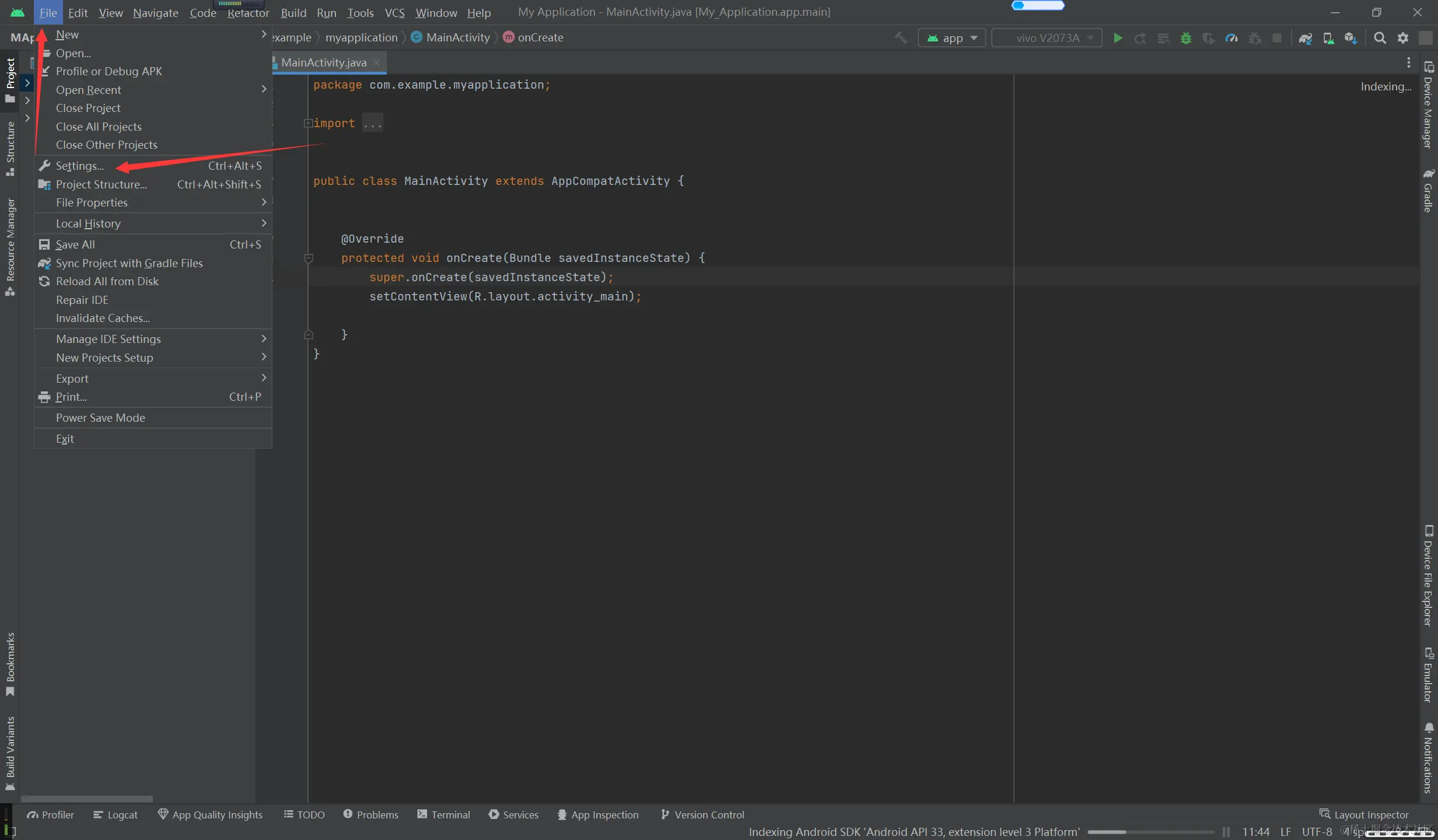Open the Terminal tool window
The width and height of the screenshot is (1438, 840).
pos(444,815)
